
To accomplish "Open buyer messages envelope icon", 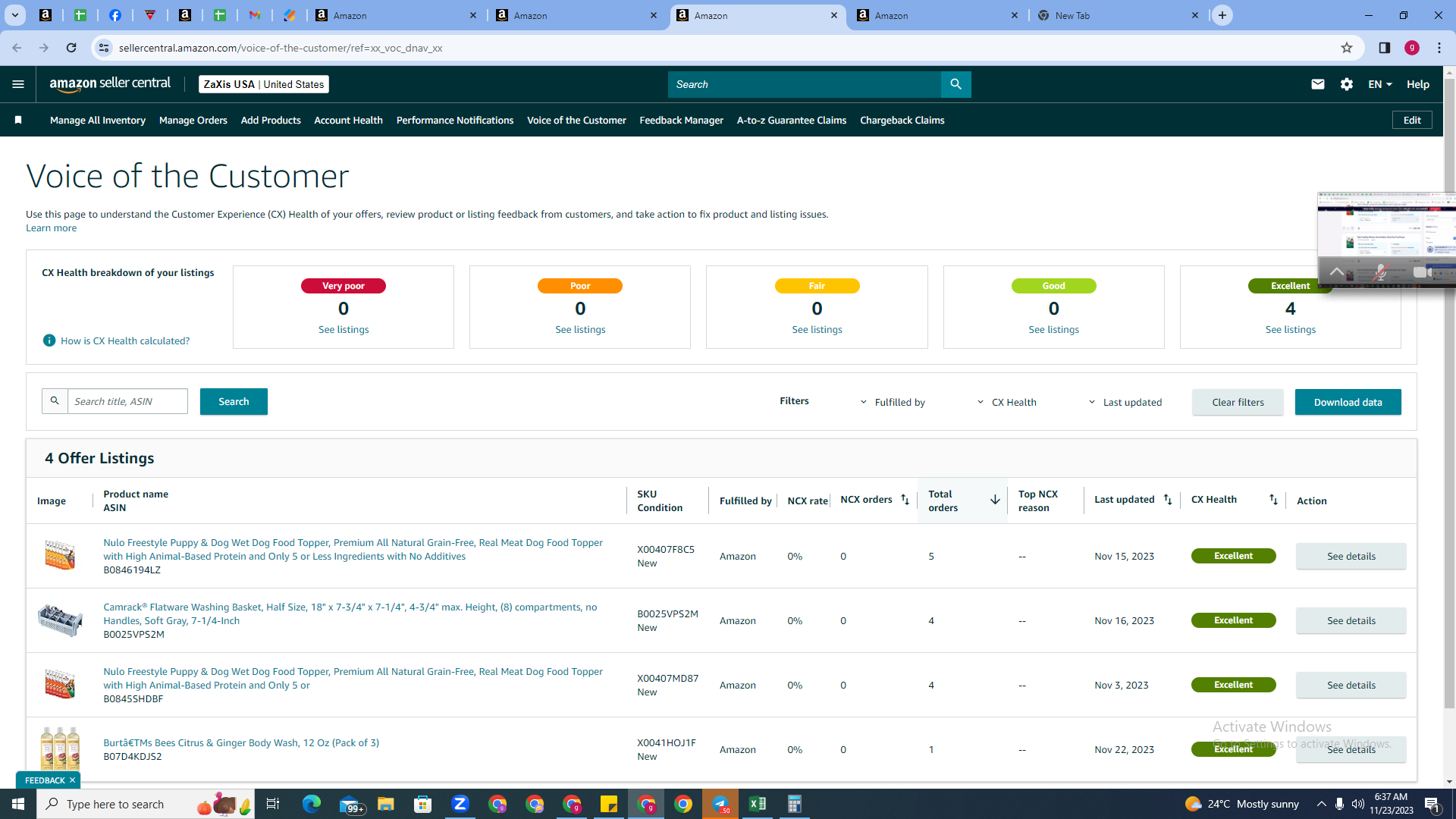I will point(1318,84).
